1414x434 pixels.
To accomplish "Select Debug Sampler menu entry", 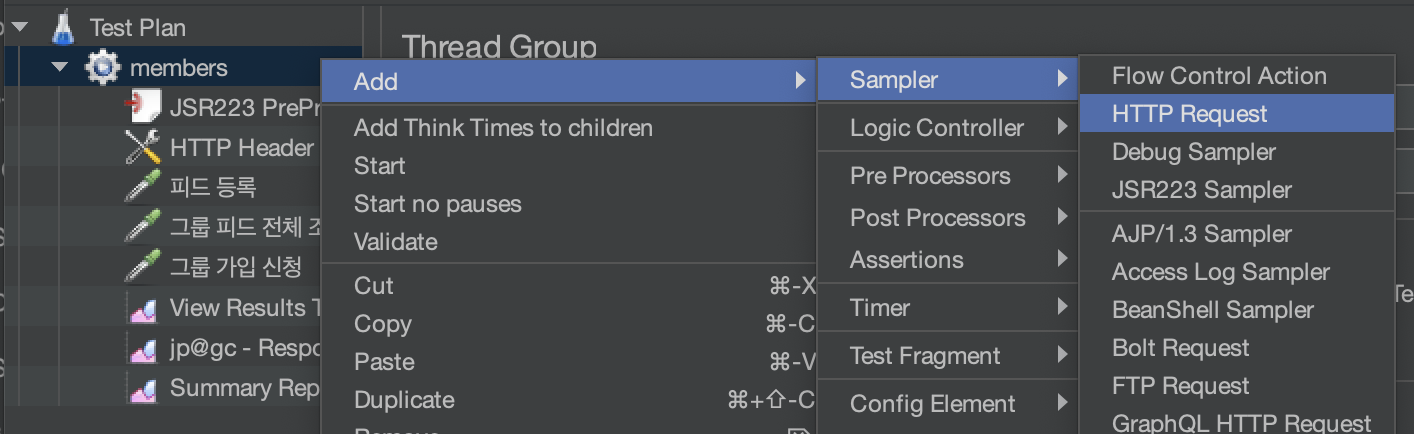I will point(1193,152).
